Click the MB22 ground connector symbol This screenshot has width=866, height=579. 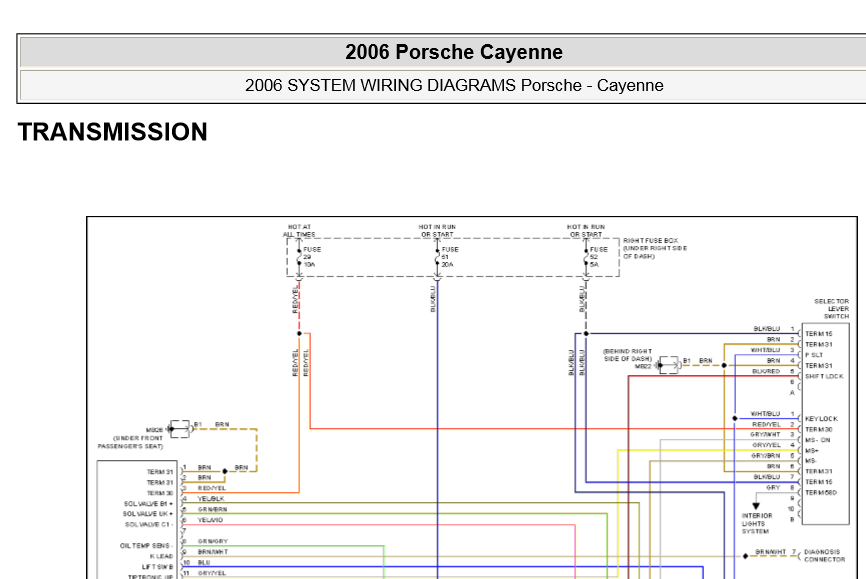pyautogui.click(x=668, y=365)
